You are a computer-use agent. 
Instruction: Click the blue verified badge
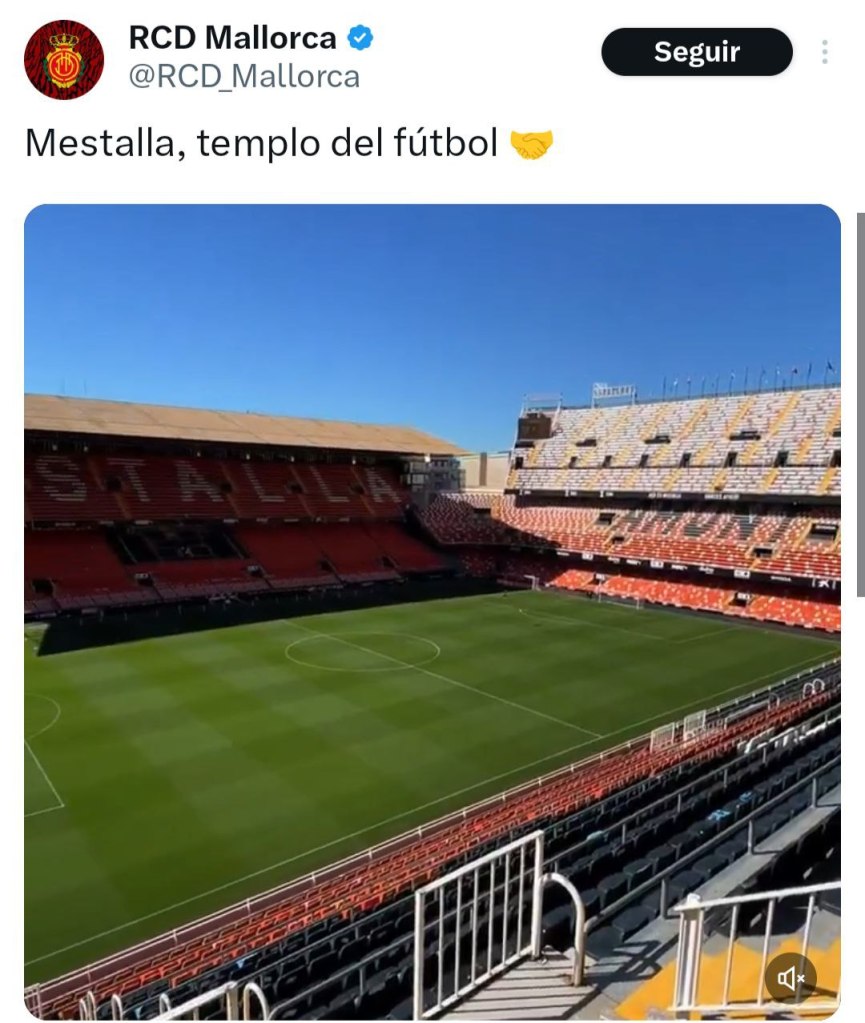[x=360, y=39]
